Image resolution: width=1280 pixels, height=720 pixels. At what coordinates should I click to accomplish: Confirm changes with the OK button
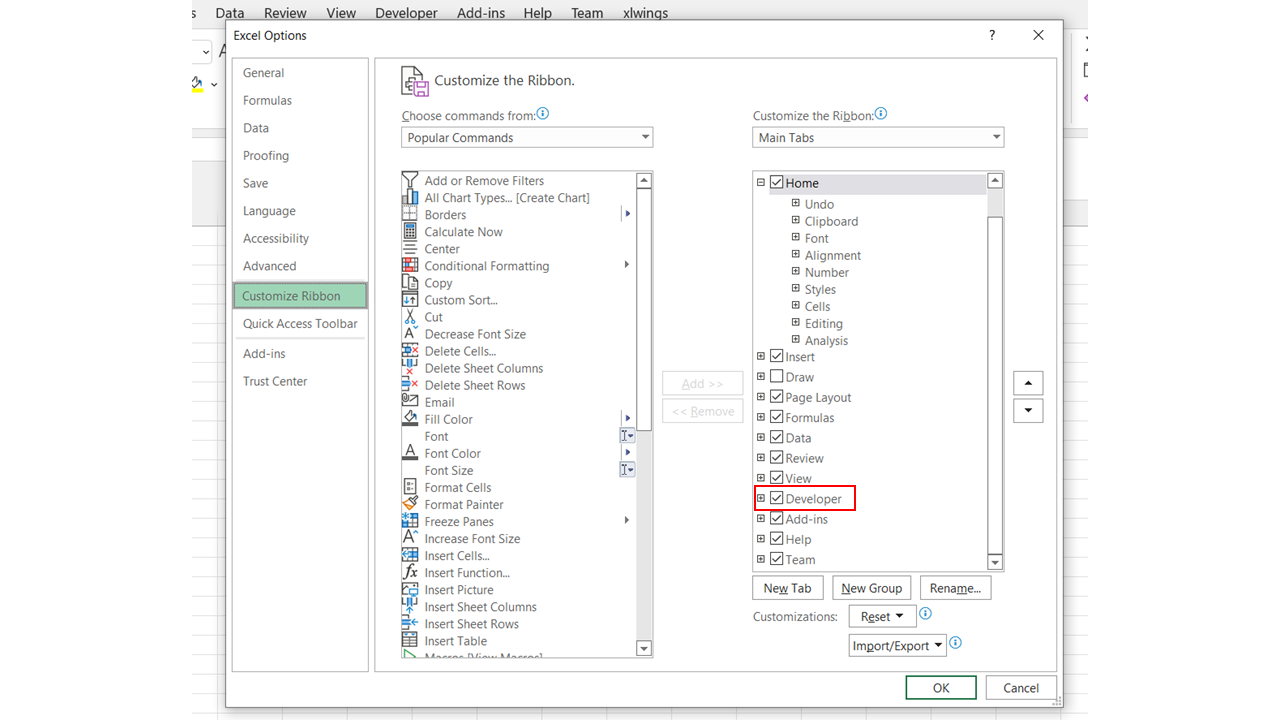pos(940,687)
